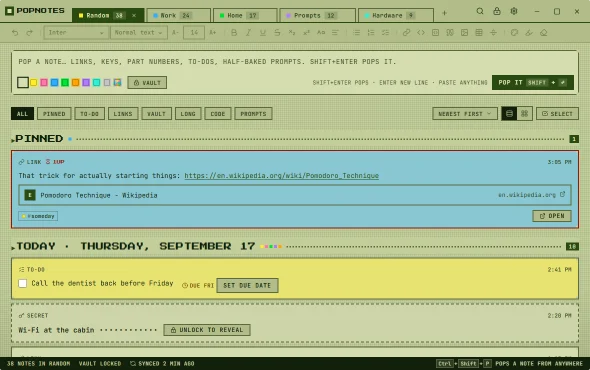The image size is (590, 370).
Task: Open the Inter font family dropdown
Action: coord(76,33)
